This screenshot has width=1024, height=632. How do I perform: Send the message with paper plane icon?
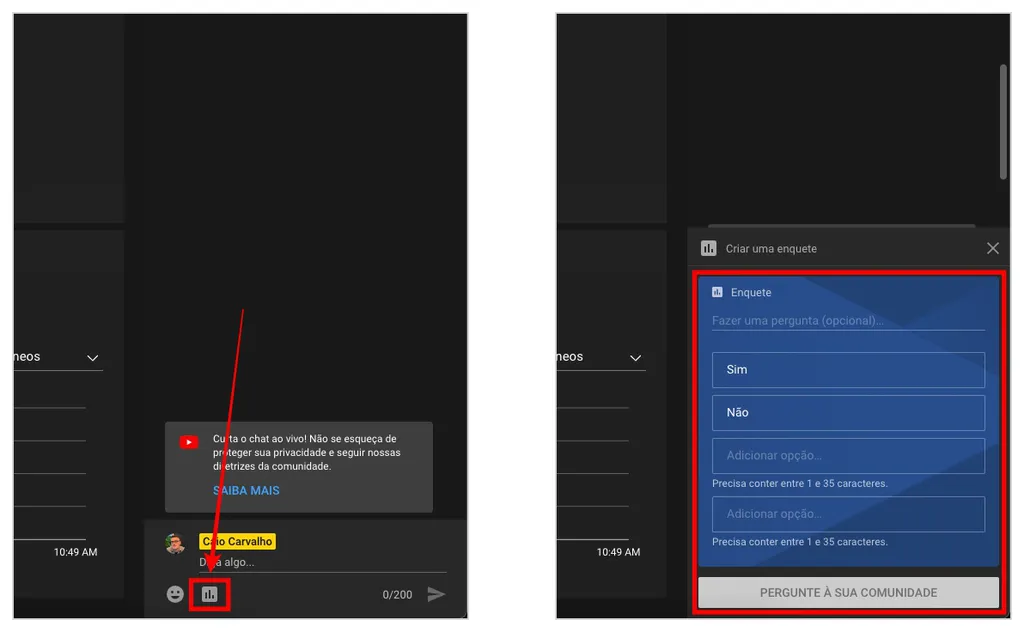pyautogui.click(x=436, y=594)
